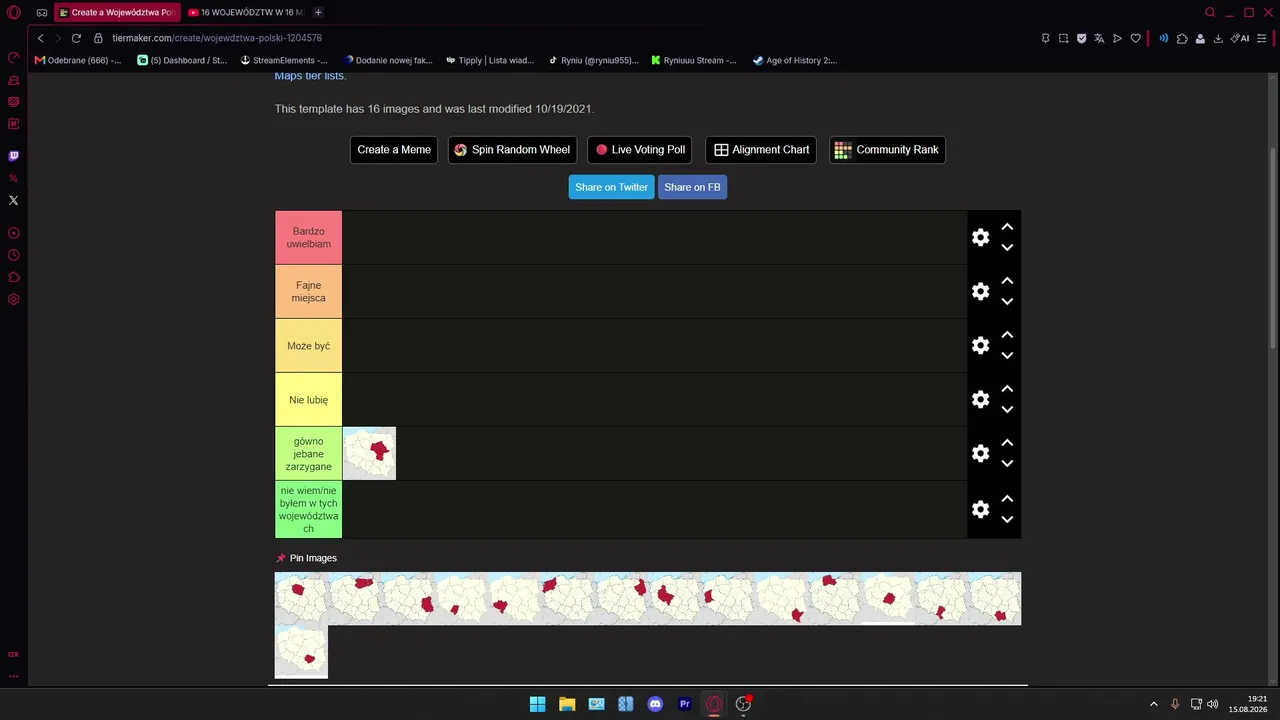Open Twitch in Opera sidebar
Image resolution: width=1280 pixels, height=720 pixels.
click(x=14, y=156)
